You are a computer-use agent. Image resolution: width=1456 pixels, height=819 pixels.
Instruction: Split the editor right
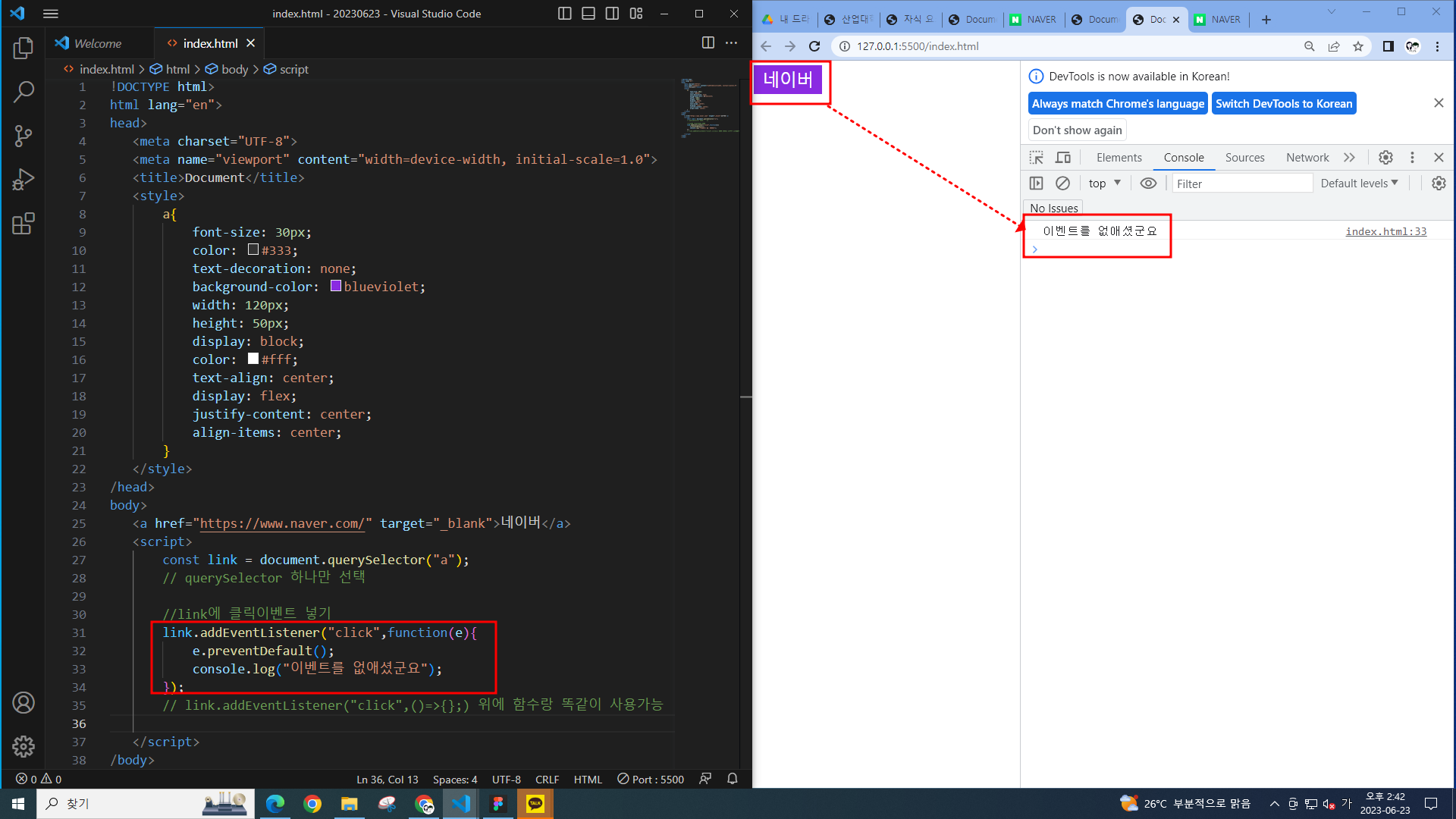[708, 43]
